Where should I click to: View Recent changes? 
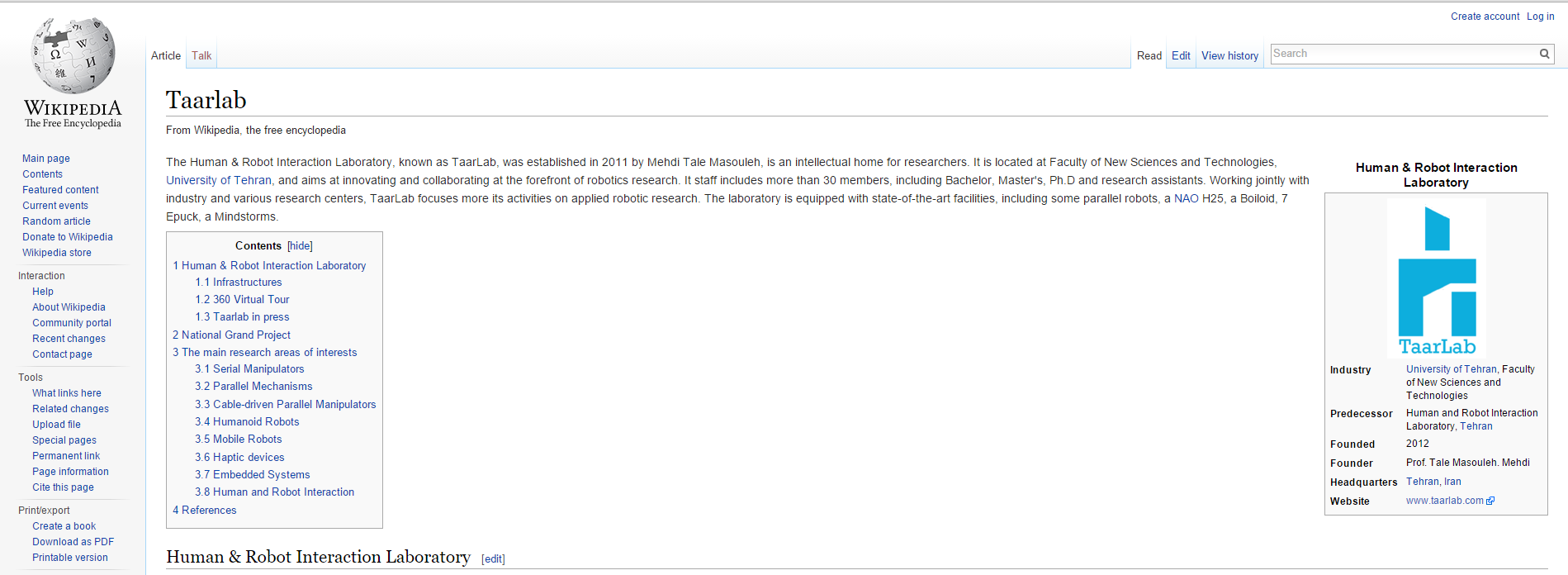[x=69, y=339]
